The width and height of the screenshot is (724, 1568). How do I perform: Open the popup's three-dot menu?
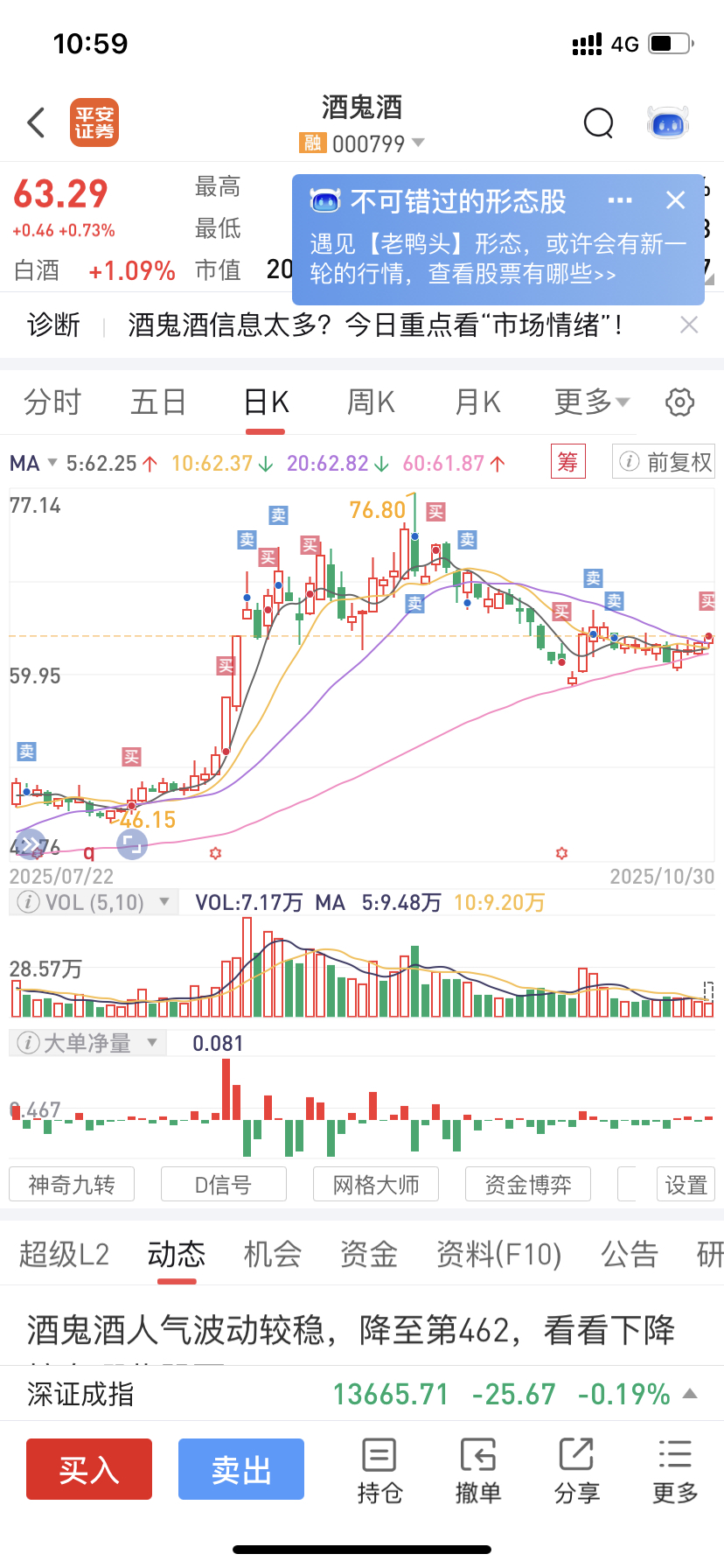point(620,200)
